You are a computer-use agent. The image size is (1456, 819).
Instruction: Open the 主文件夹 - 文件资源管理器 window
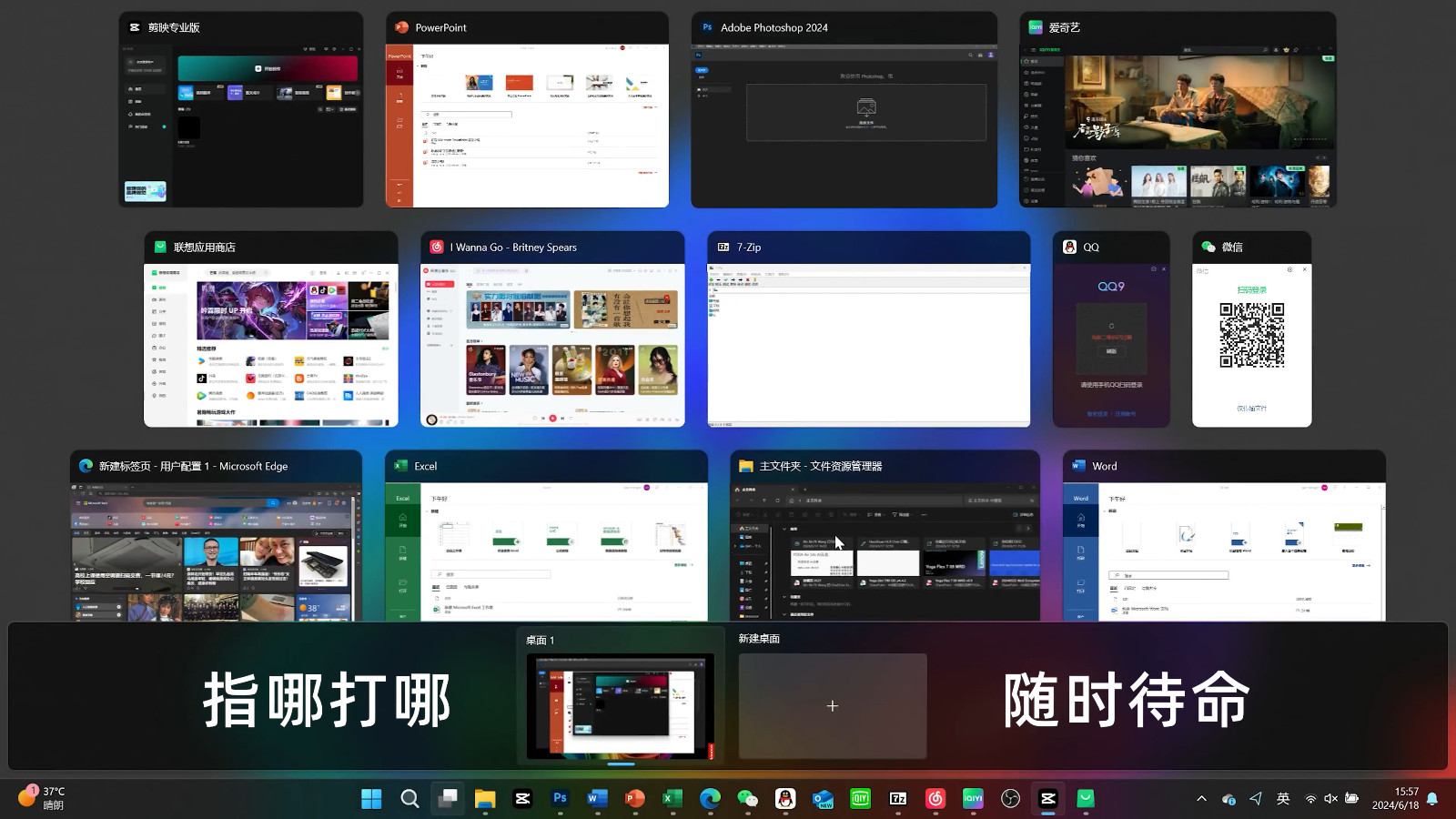(885, 536)
